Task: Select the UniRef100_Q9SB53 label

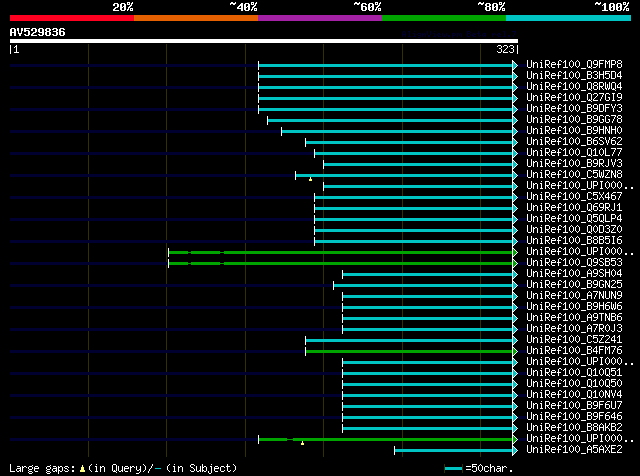Action: click(574, 263)
